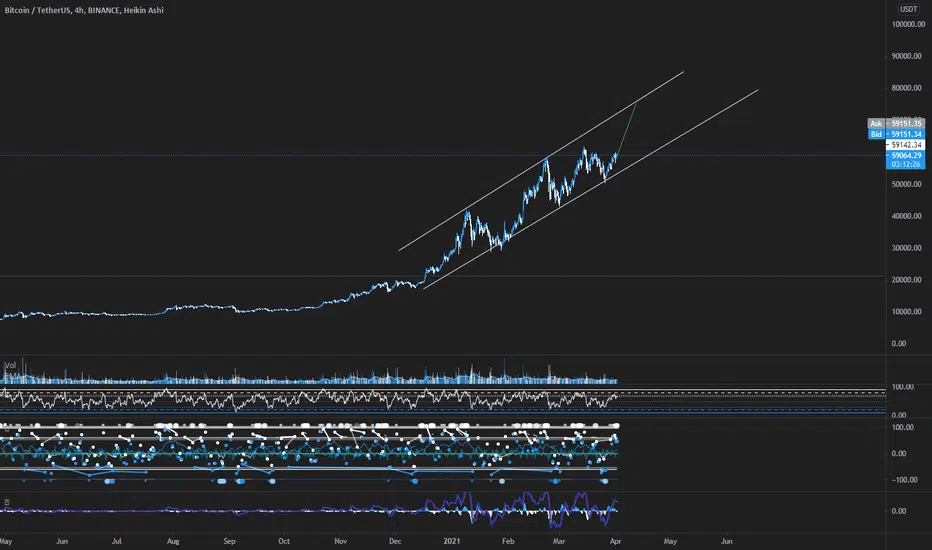Click the Sep label on time axis

229,542
